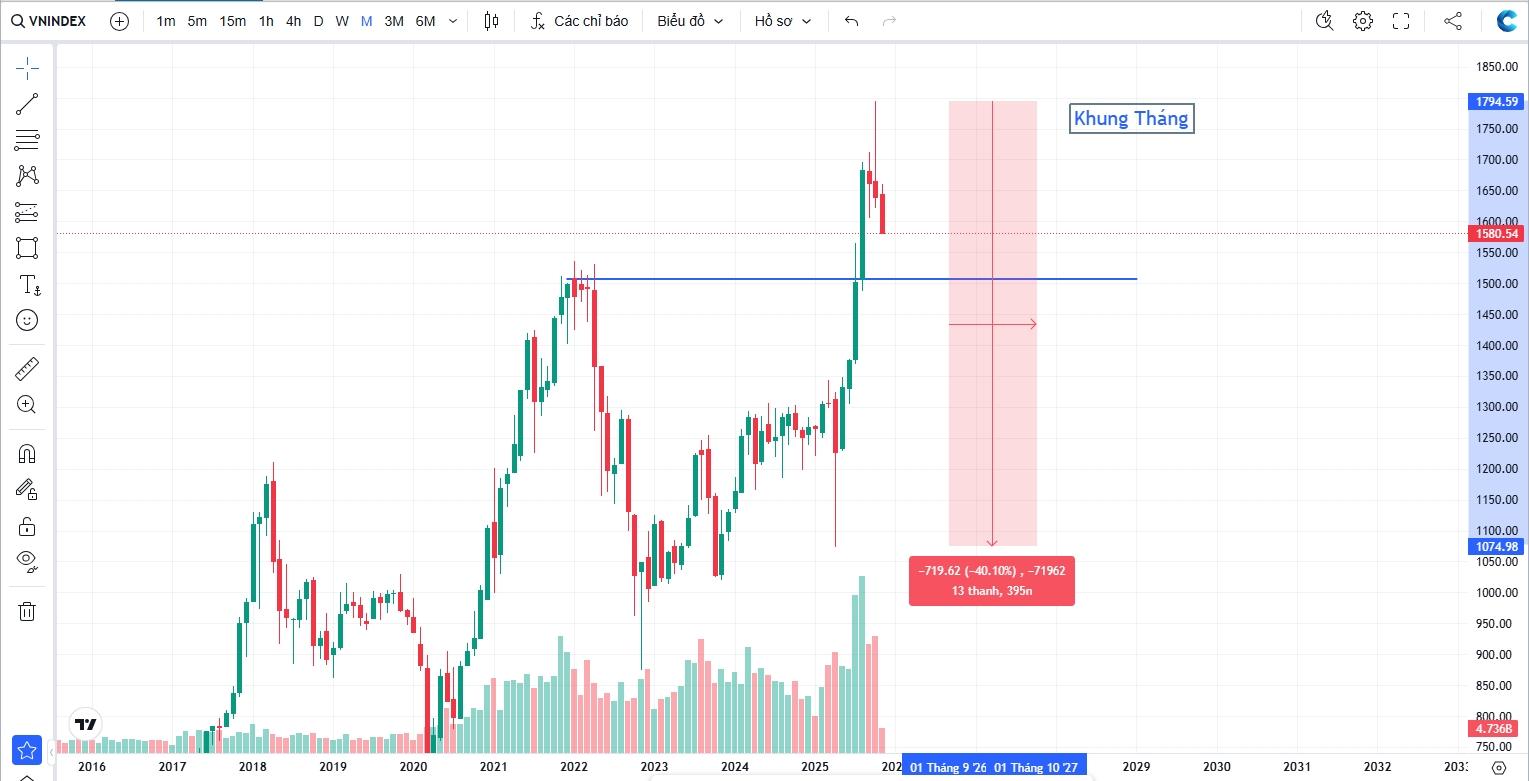
Task: Expand the more timeframes dropdown arrow
Action: click(x=454, y=21)
